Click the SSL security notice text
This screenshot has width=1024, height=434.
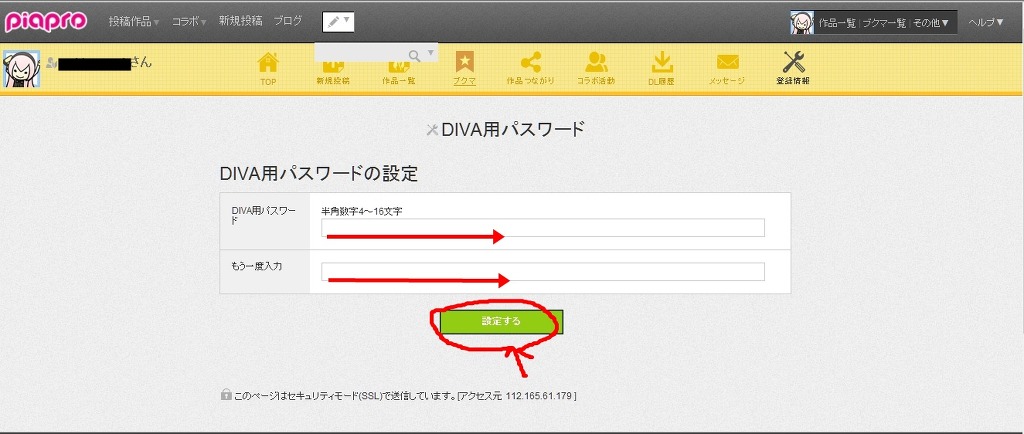[x=405, y=395]
